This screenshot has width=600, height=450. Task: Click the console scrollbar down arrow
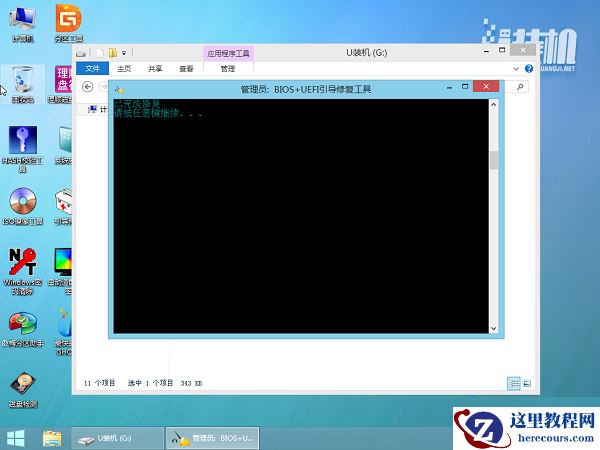click(x=494, y=328)
